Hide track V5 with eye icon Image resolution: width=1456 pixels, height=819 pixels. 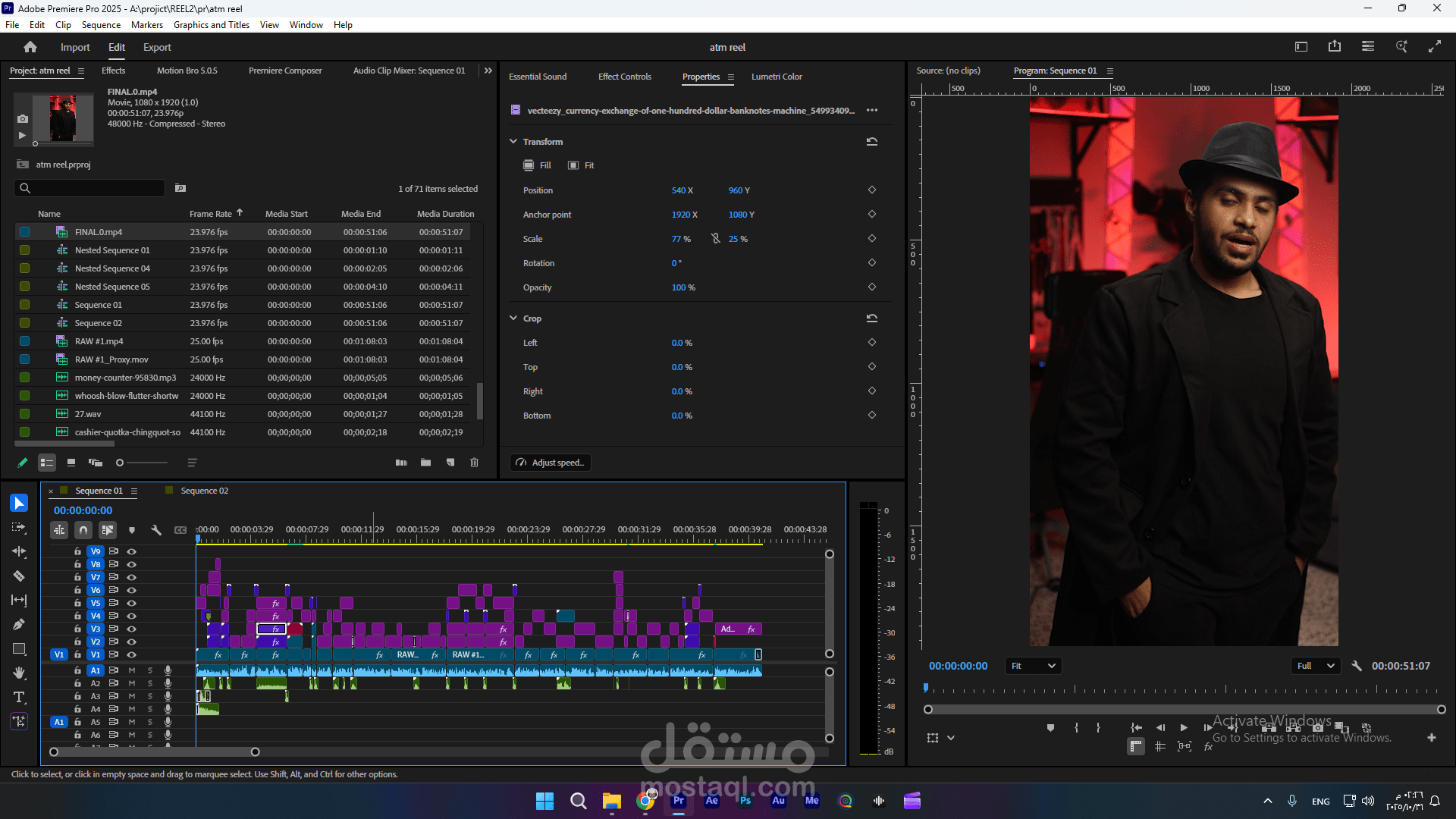131,603
